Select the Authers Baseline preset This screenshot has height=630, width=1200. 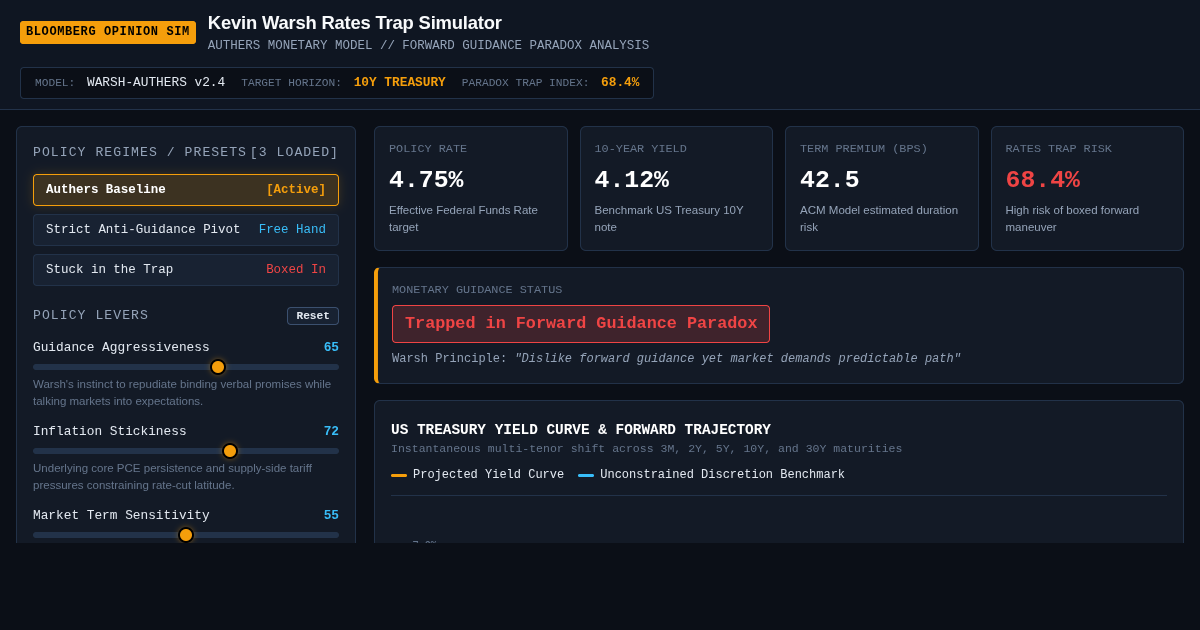(186, 190)
